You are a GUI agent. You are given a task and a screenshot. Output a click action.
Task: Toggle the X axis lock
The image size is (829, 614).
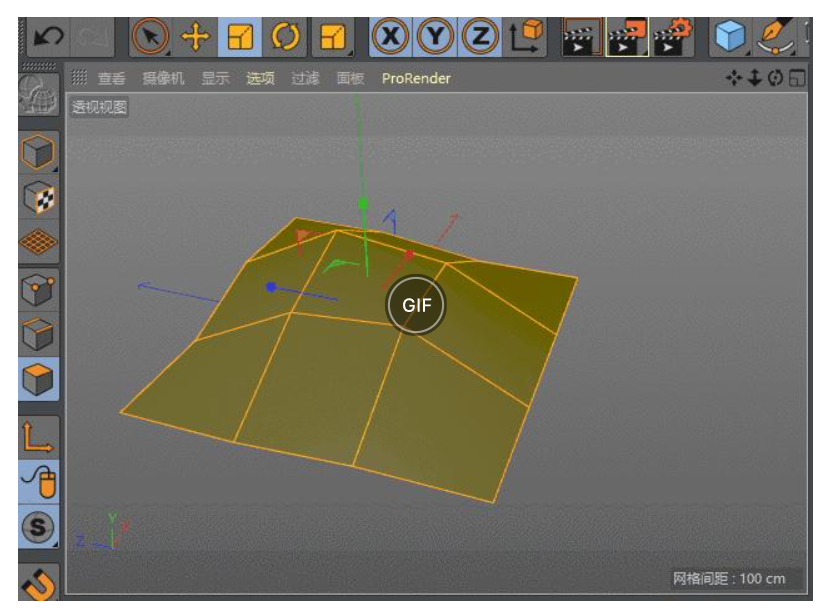(x=390, y=37)
